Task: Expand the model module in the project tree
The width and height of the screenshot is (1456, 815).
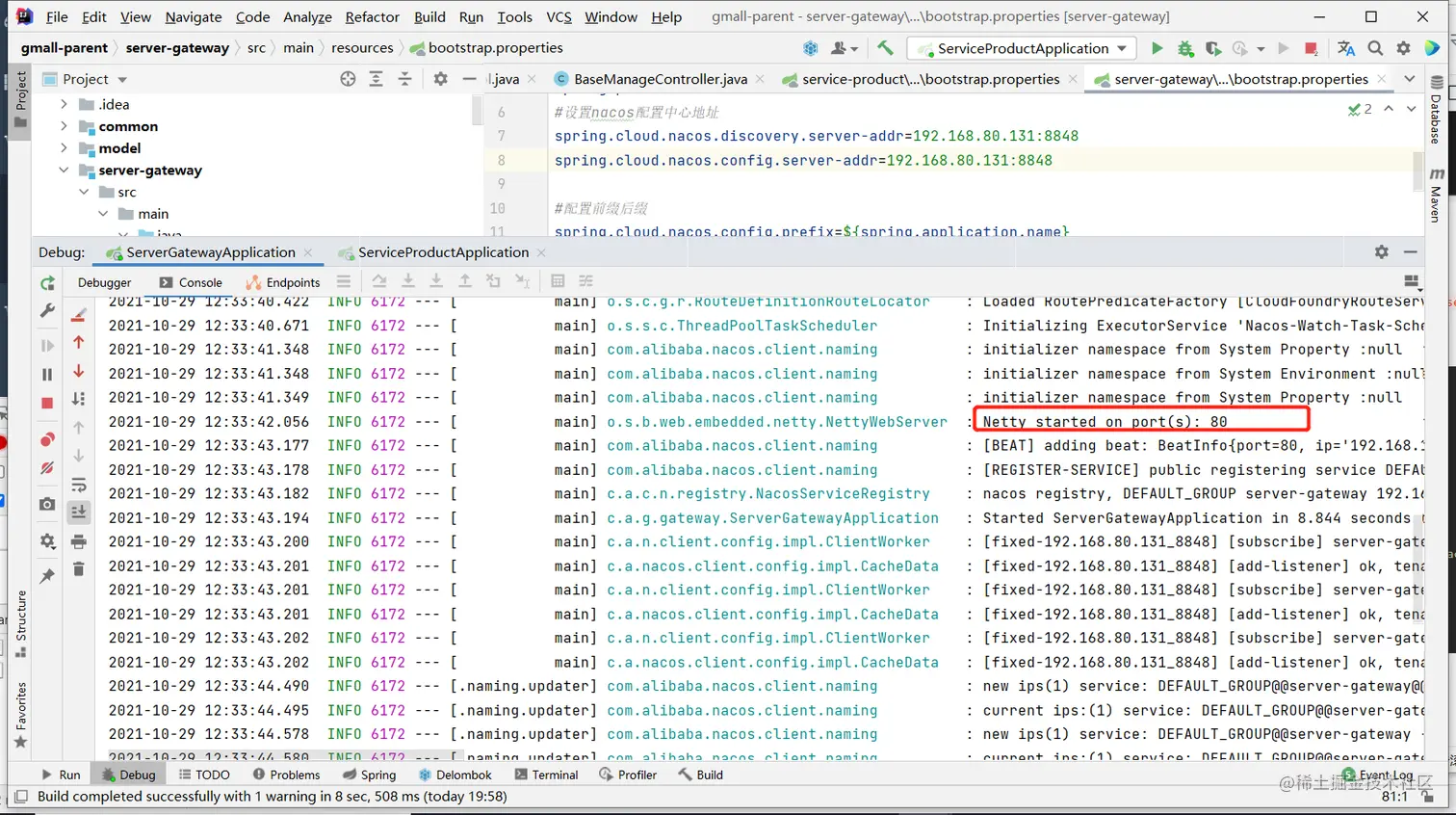Action: pyautogui.click(x=65, y=148)
